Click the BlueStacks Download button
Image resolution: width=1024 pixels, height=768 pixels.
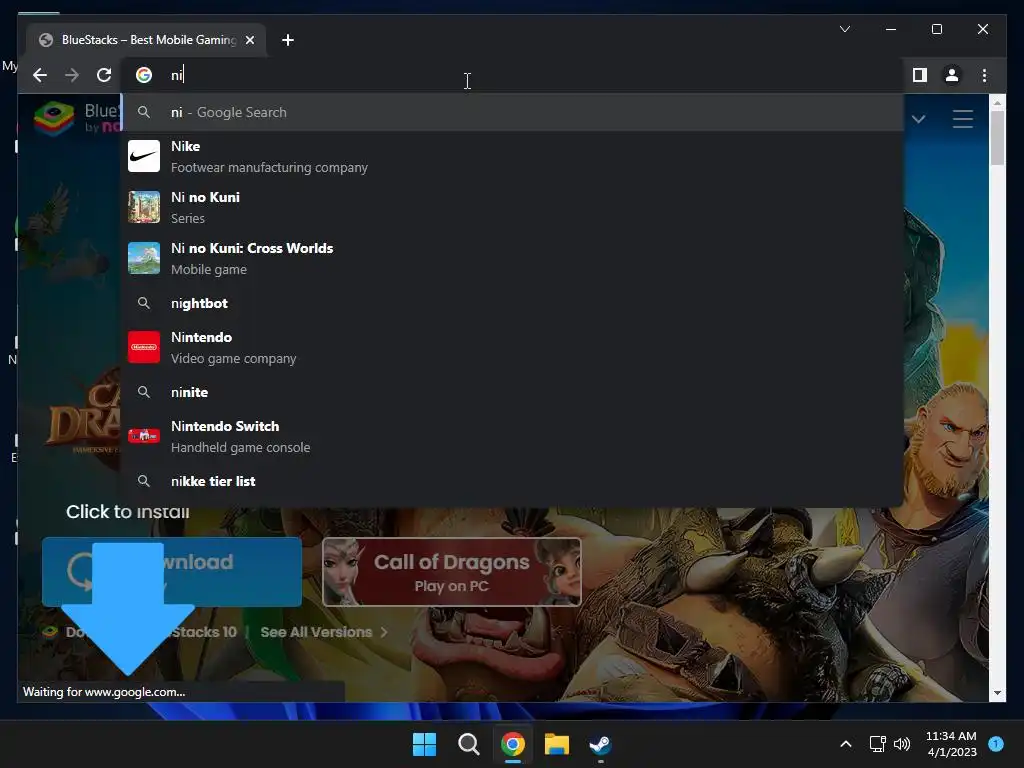[x=172, y=571]
